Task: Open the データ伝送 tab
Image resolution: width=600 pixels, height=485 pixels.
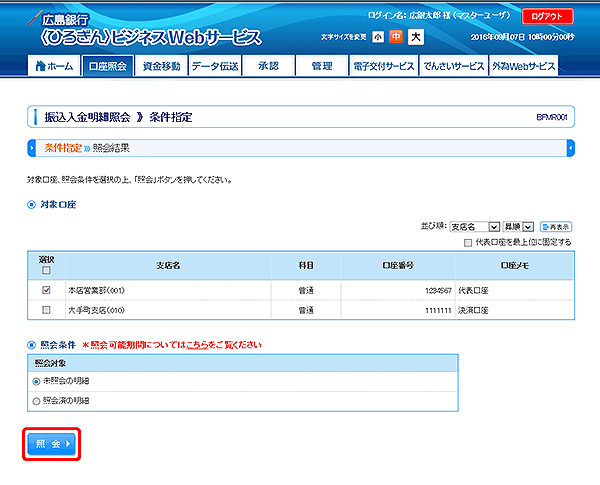Action: [x=215, y=66]
